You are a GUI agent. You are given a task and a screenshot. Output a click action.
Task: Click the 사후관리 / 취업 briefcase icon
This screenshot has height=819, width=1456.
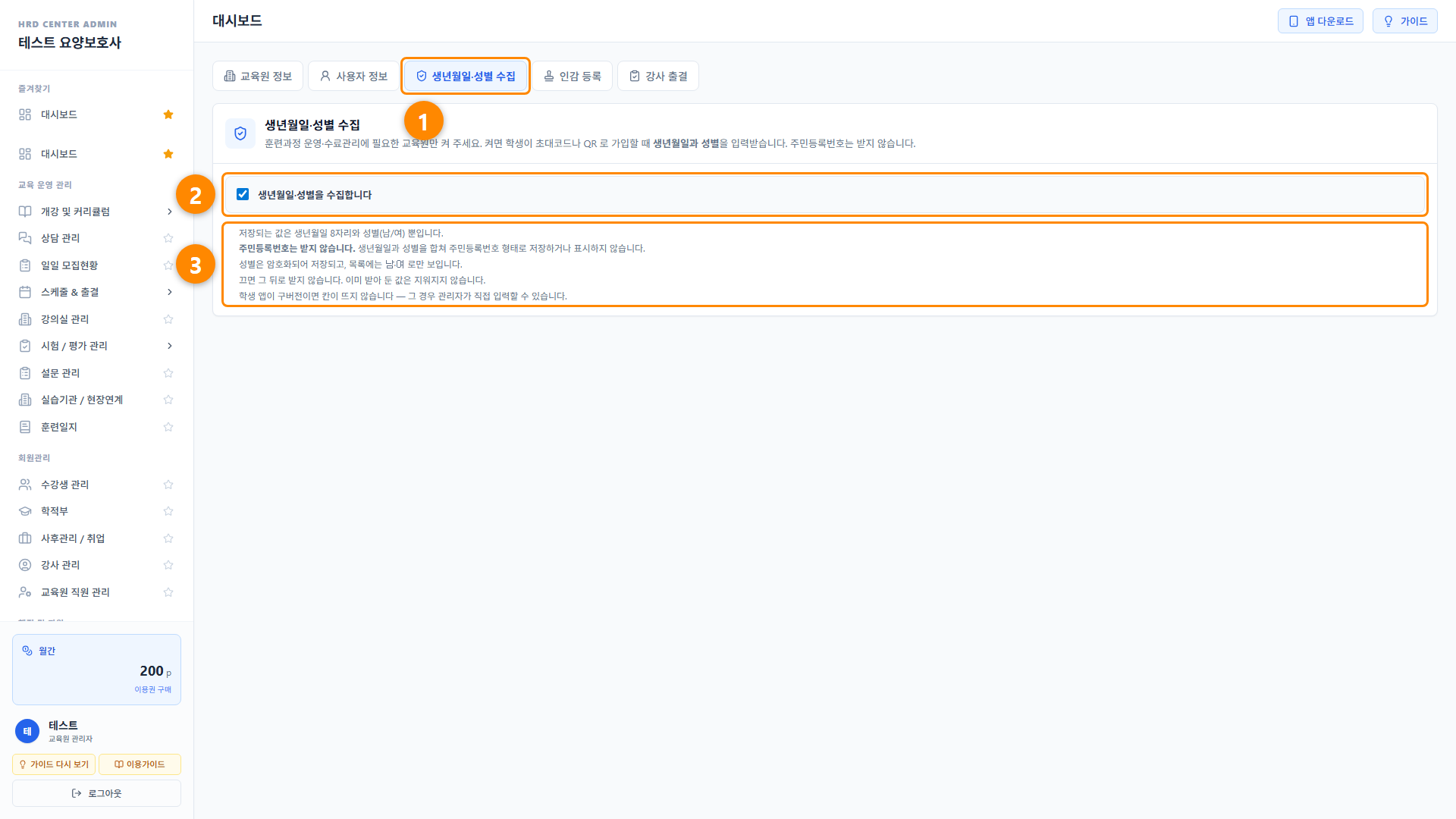click(25, 538)
